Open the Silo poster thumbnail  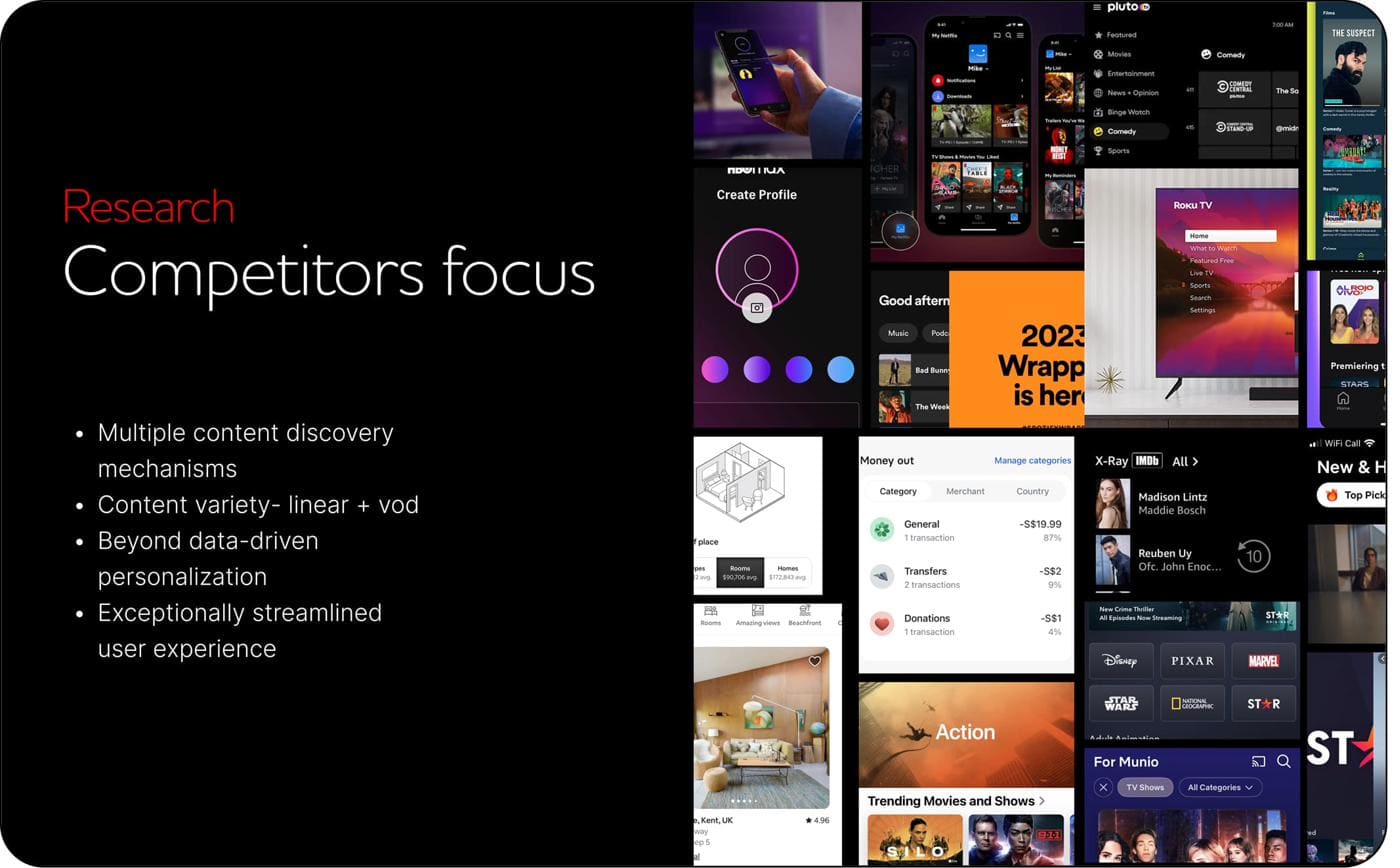[915, 839]
